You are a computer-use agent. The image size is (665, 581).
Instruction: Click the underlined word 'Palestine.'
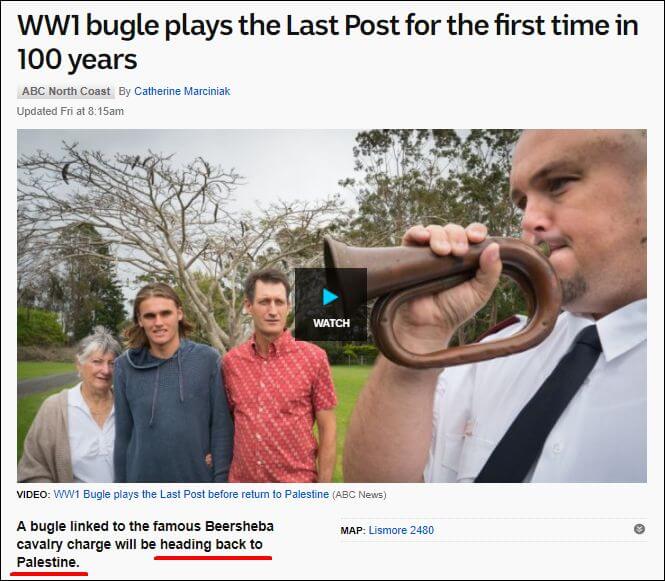[x=48, y=562]
